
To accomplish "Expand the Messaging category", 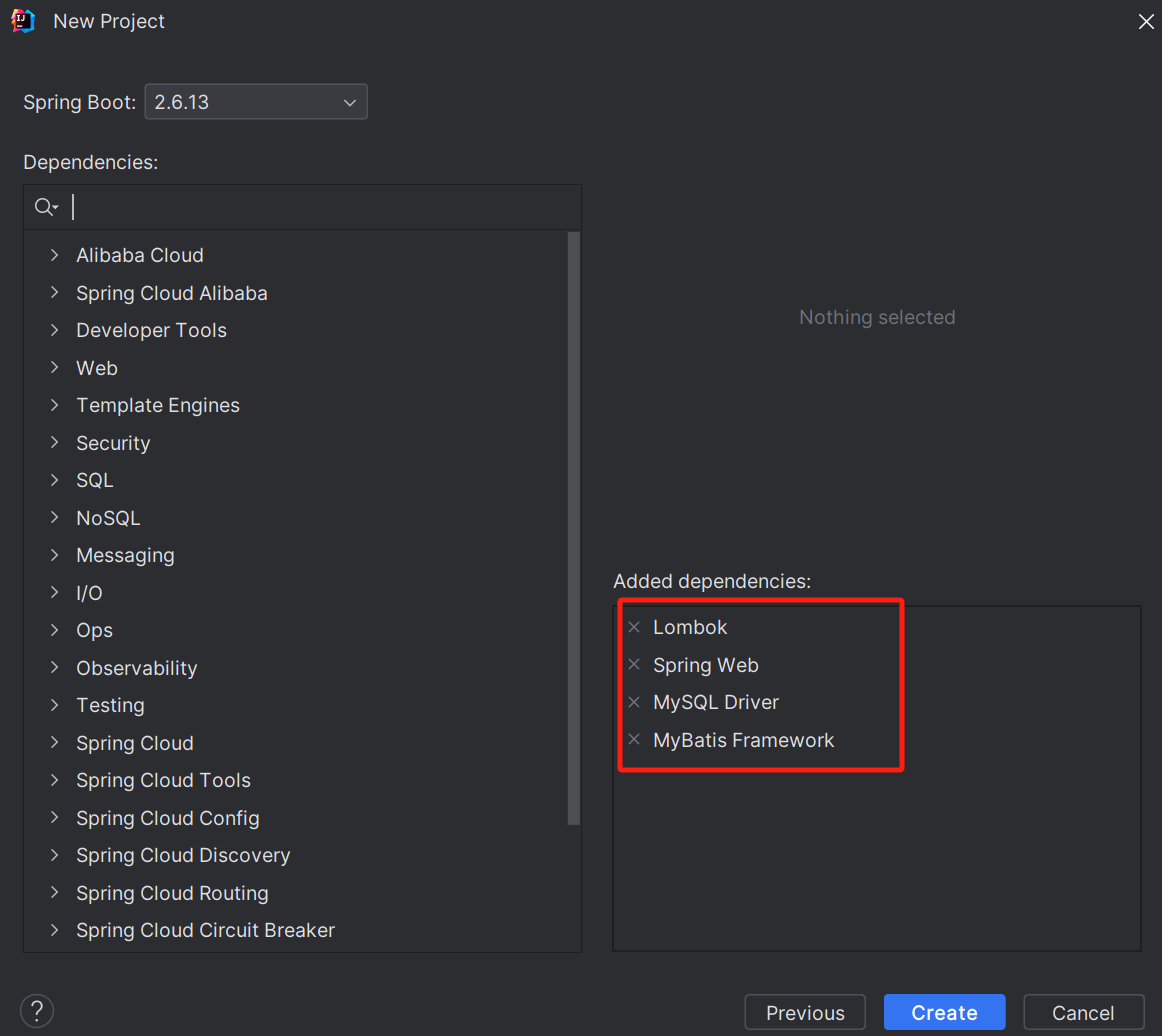I will [x=54, y=555].
